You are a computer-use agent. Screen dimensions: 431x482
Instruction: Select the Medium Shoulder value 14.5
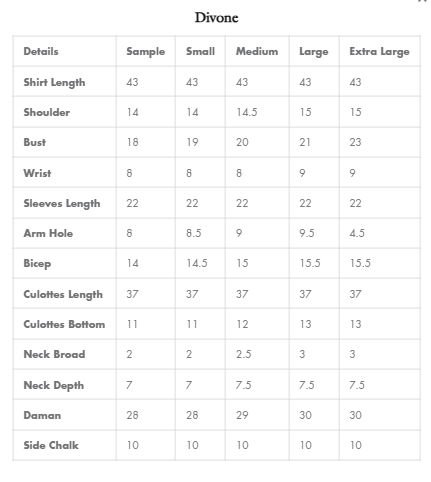[x=247, y=112]
